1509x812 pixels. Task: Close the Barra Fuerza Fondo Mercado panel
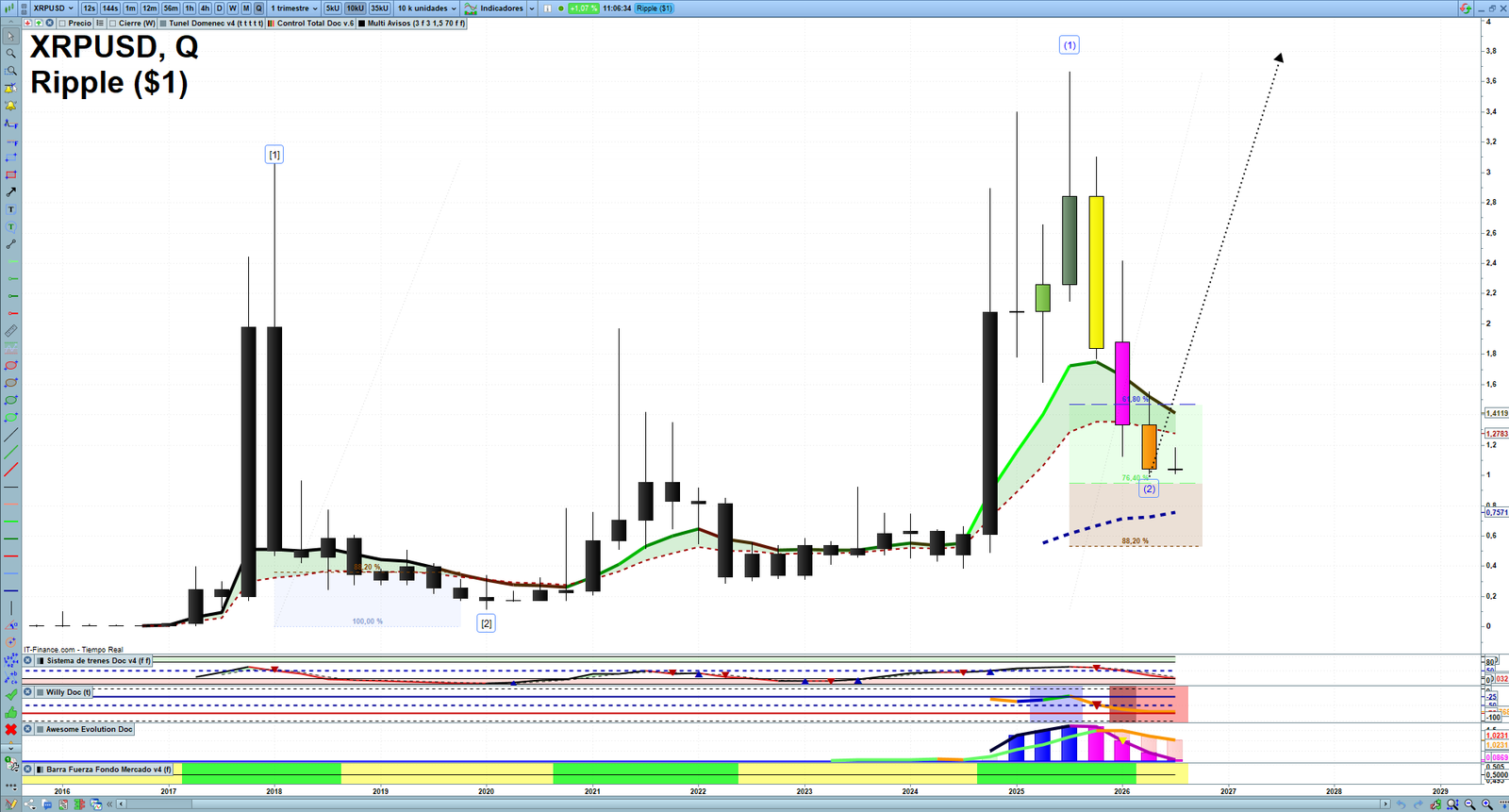click(x=27, y=770)
